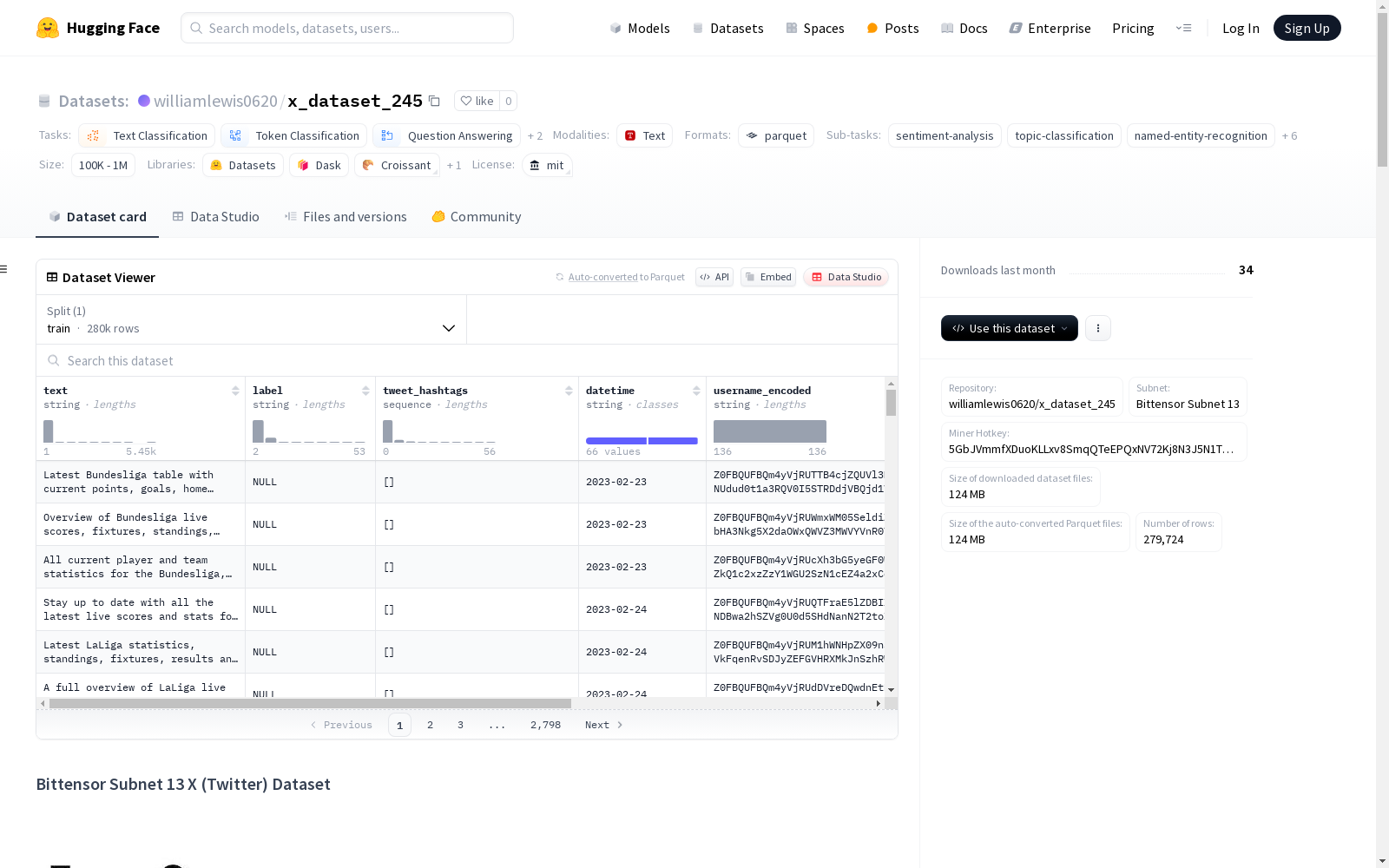Click the Text Classification task icon
1389x868 pixels.
[94, 135]
